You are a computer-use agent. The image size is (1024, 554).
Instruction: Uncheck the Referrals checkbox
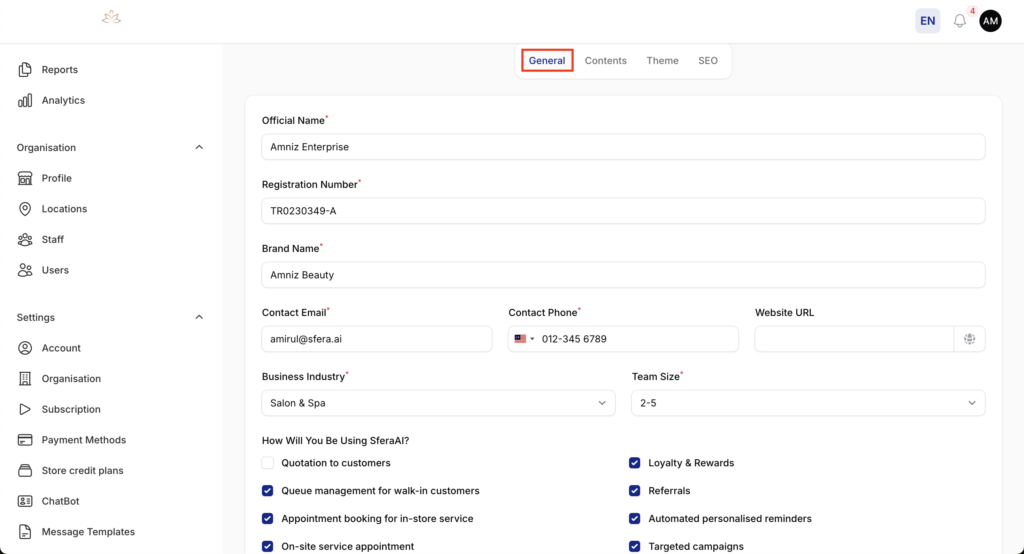(635, 491)
